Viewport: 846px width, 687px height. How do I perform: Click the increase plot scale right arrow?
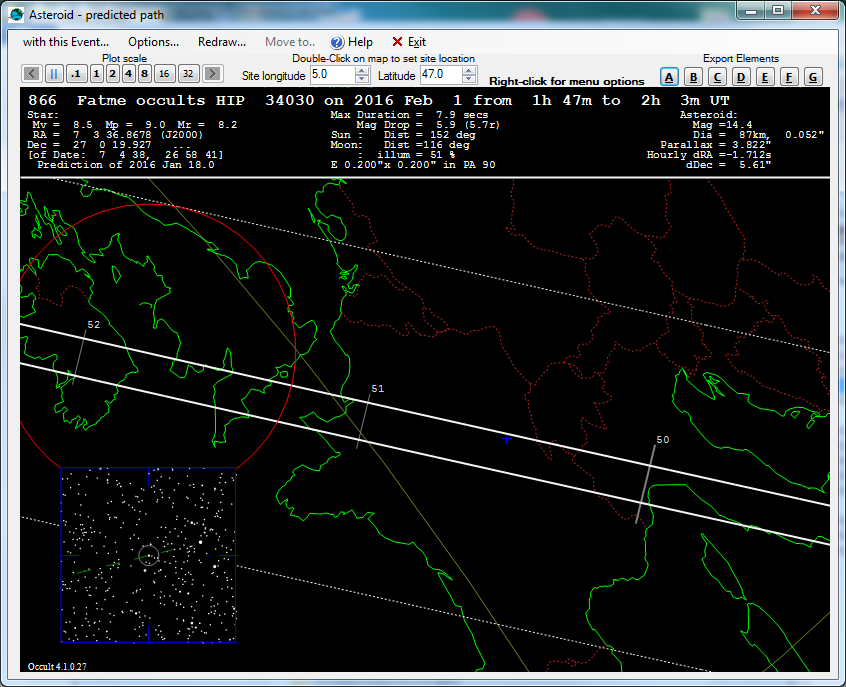212,74
